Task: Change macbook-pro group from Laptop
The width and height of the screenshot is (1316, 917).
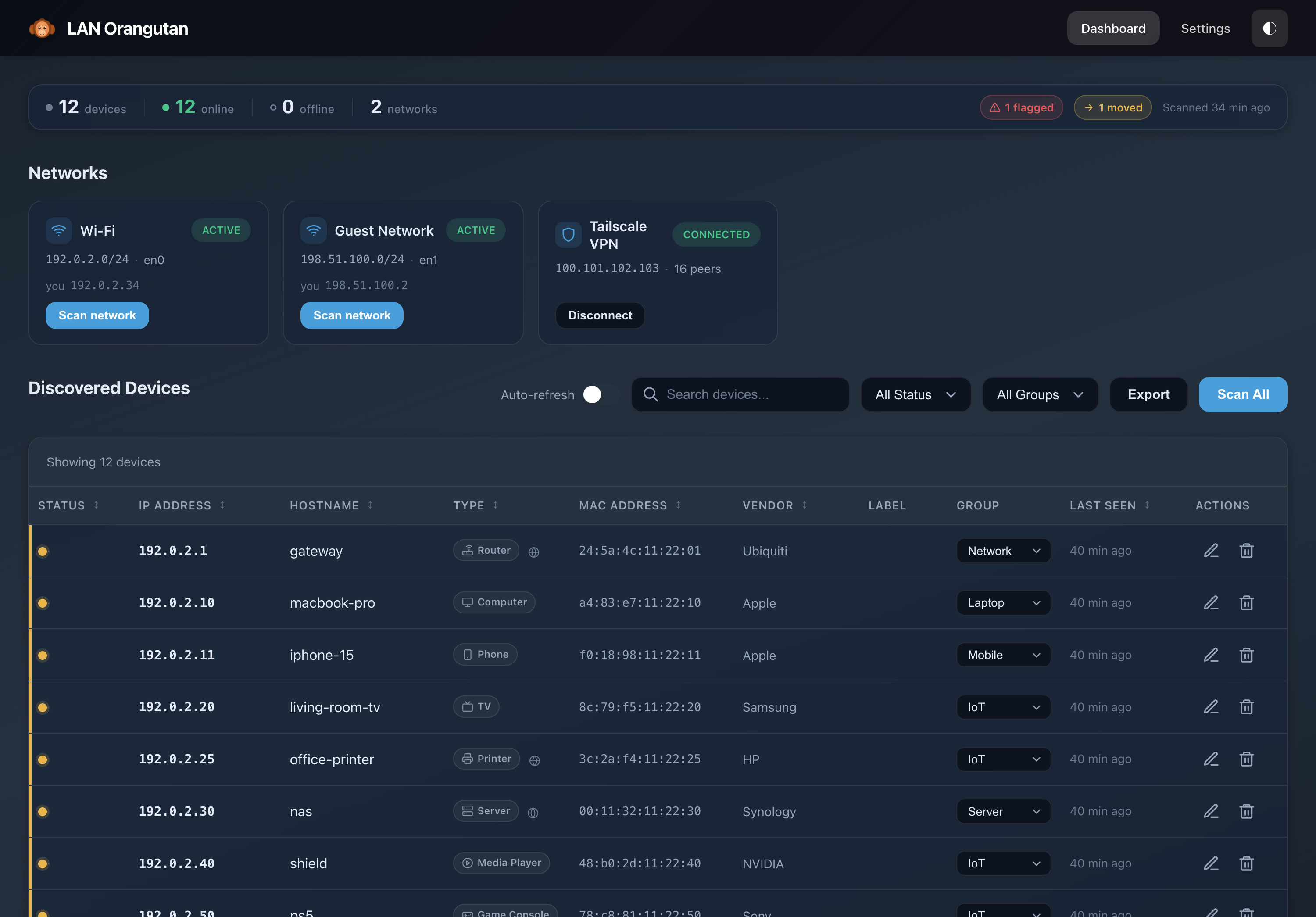Action: (1003, 603)
